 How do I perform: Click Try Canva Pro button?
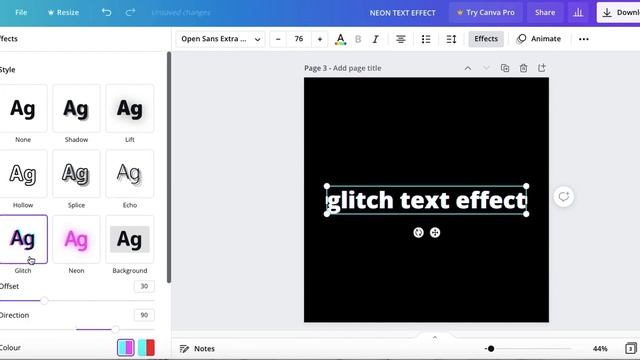[x=486, y=13]
